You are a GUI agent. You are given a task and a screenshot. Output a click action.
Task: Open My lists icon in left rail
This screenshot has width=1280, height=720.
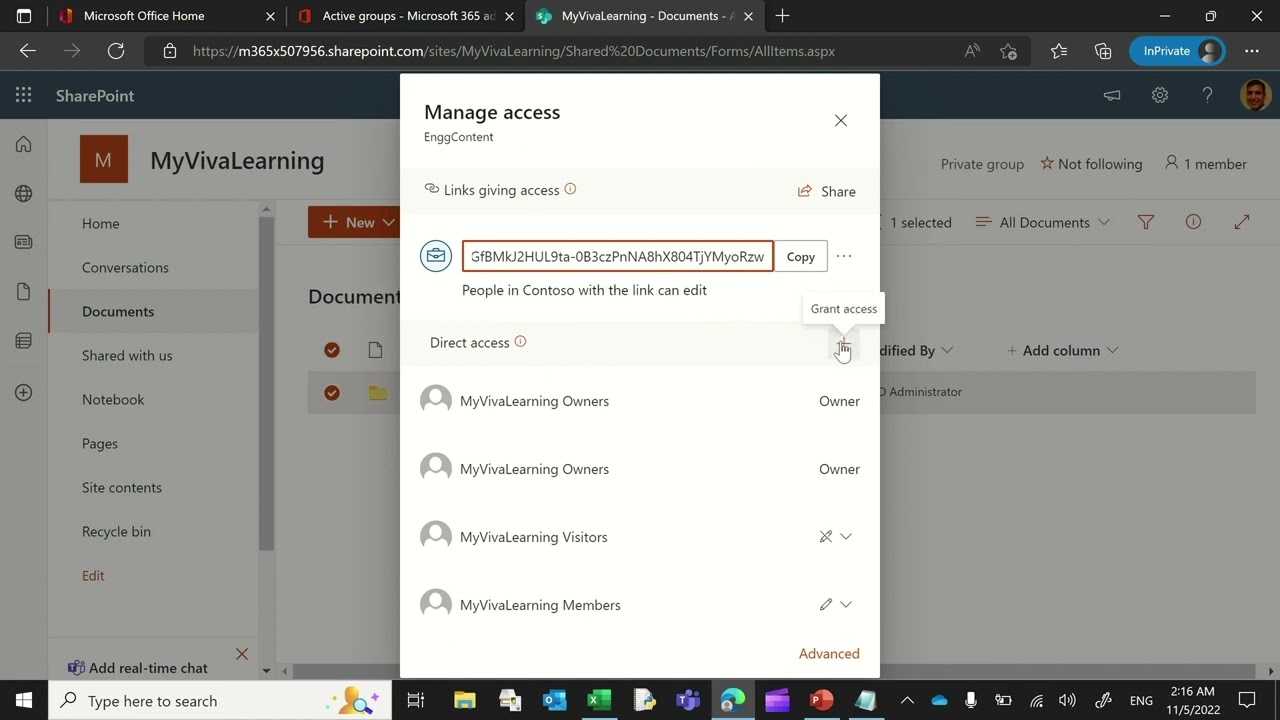click(x=24, y=341)
